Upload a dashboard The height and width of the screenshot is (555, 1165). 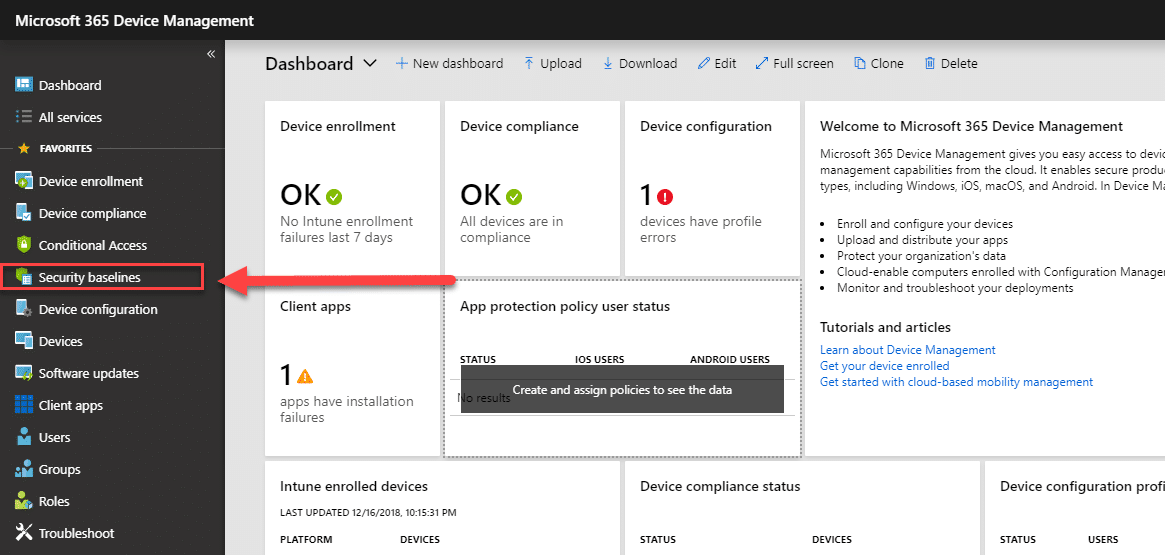pyautogui.click(x=553, y=63)
